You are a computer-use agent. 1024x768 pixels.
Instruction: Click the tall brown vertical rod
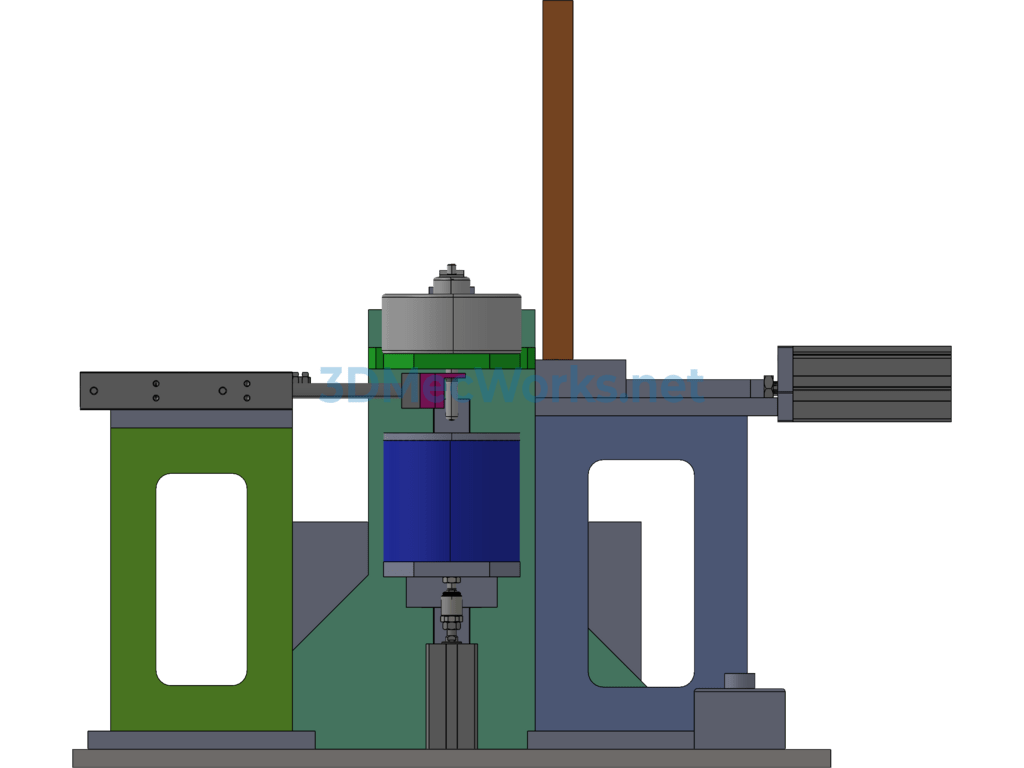(x=557, y=180)
